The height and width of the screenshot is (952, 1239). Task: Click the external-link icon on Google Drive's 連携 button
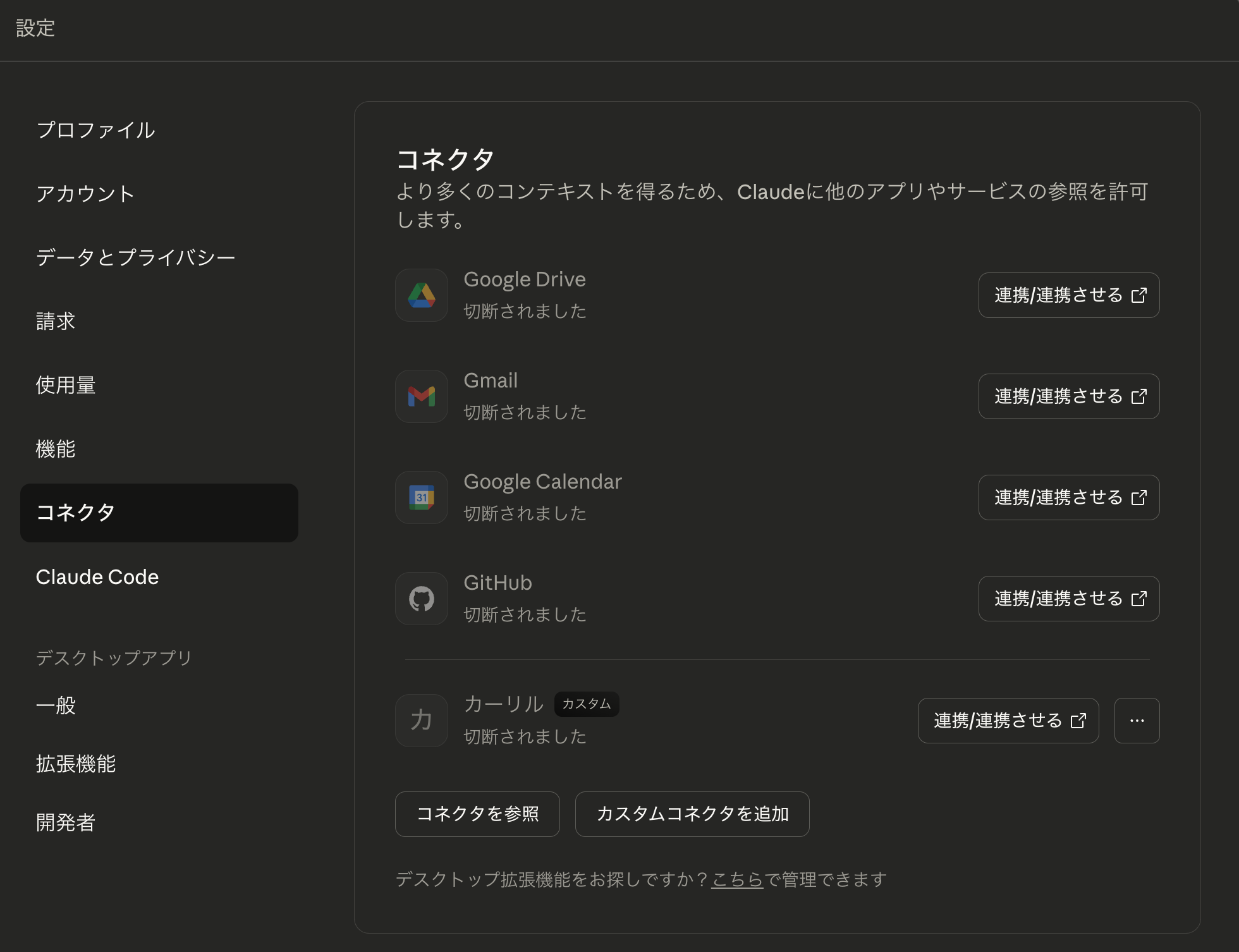(x=1140, y=295)
